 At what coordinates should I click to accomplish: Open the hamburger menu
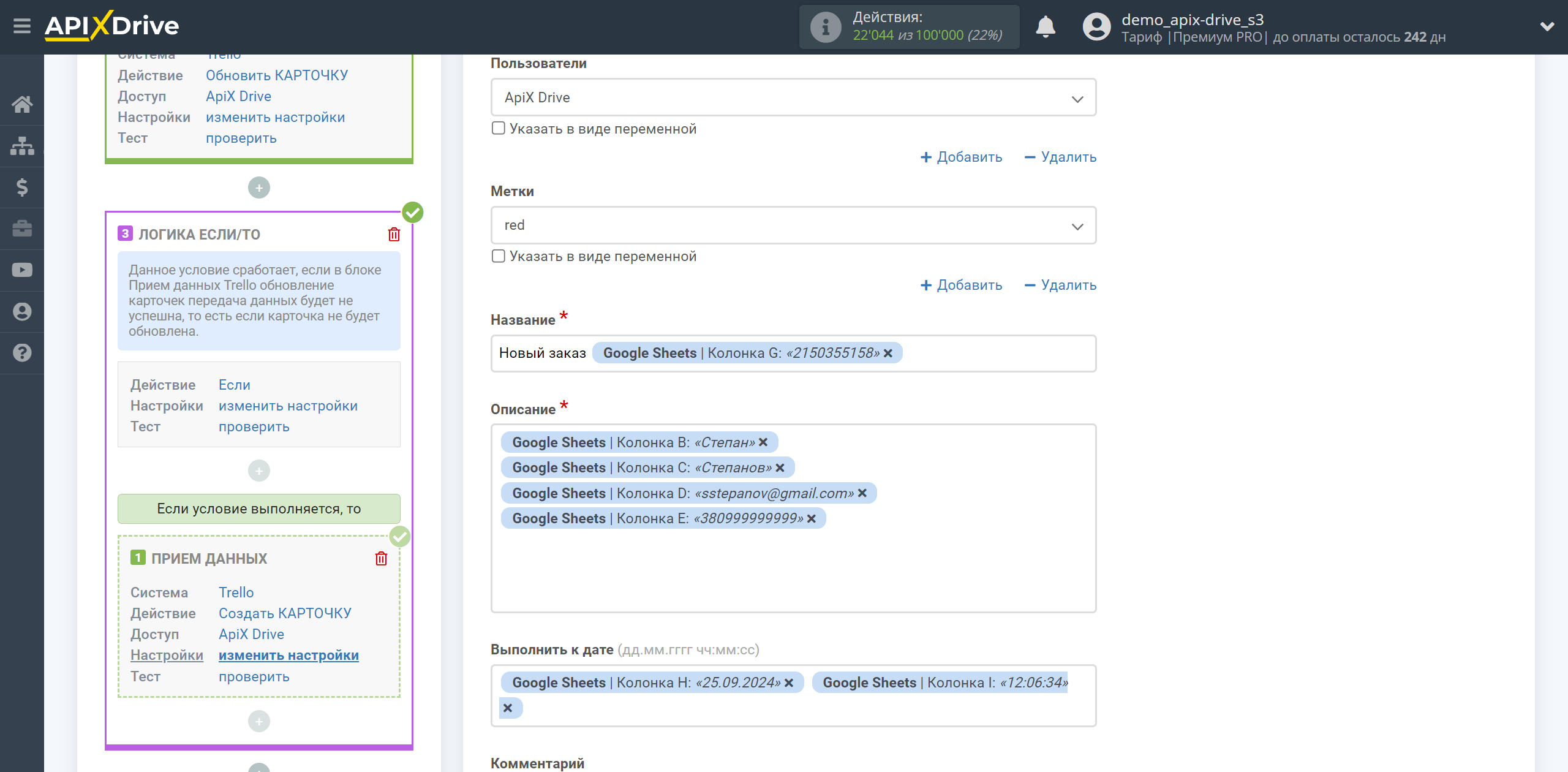point(22,26)
